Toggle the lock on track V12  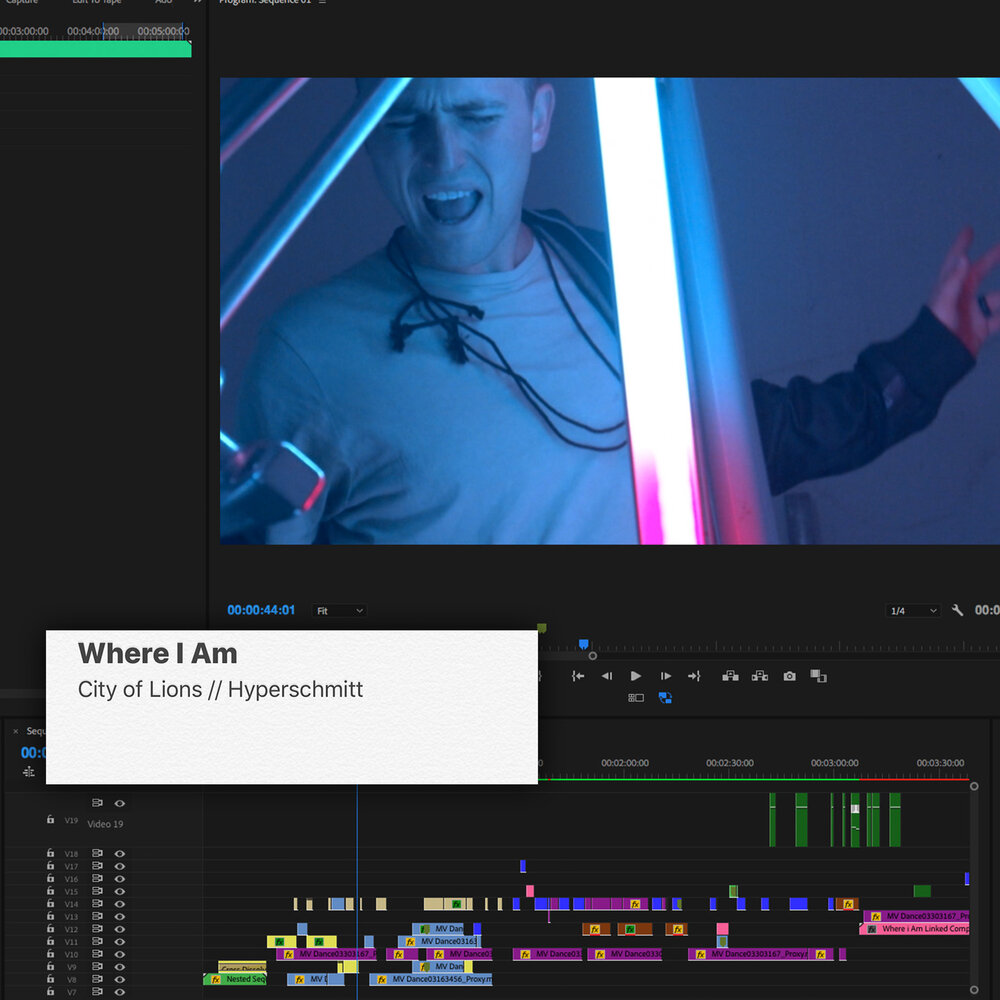click(x=50, y=929)
